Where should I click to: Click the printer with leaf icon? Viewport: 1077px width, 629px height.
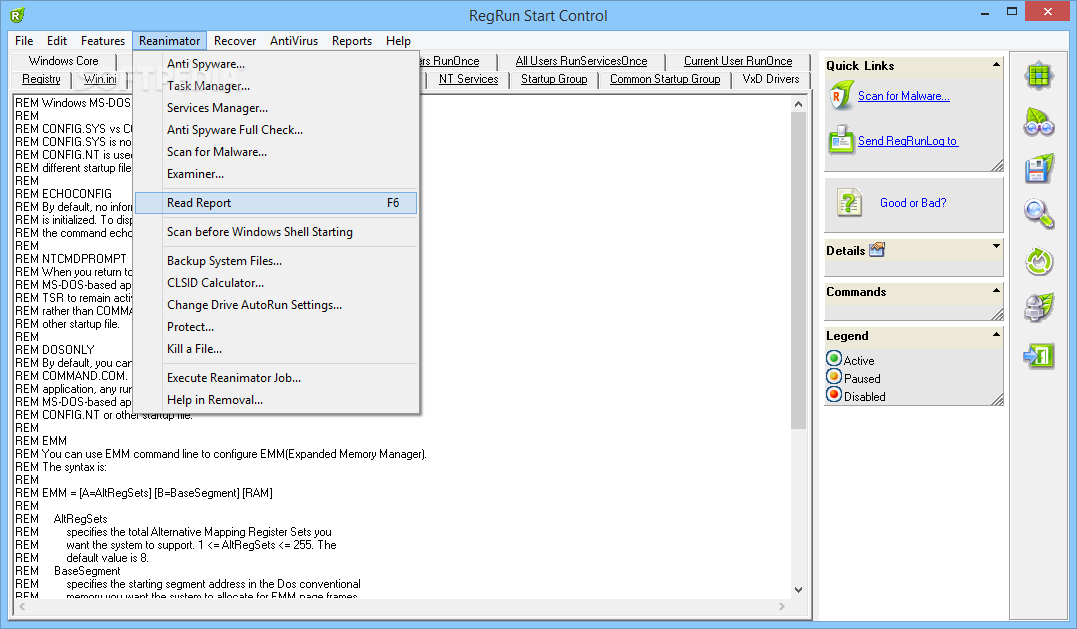tap(1039, 308)
